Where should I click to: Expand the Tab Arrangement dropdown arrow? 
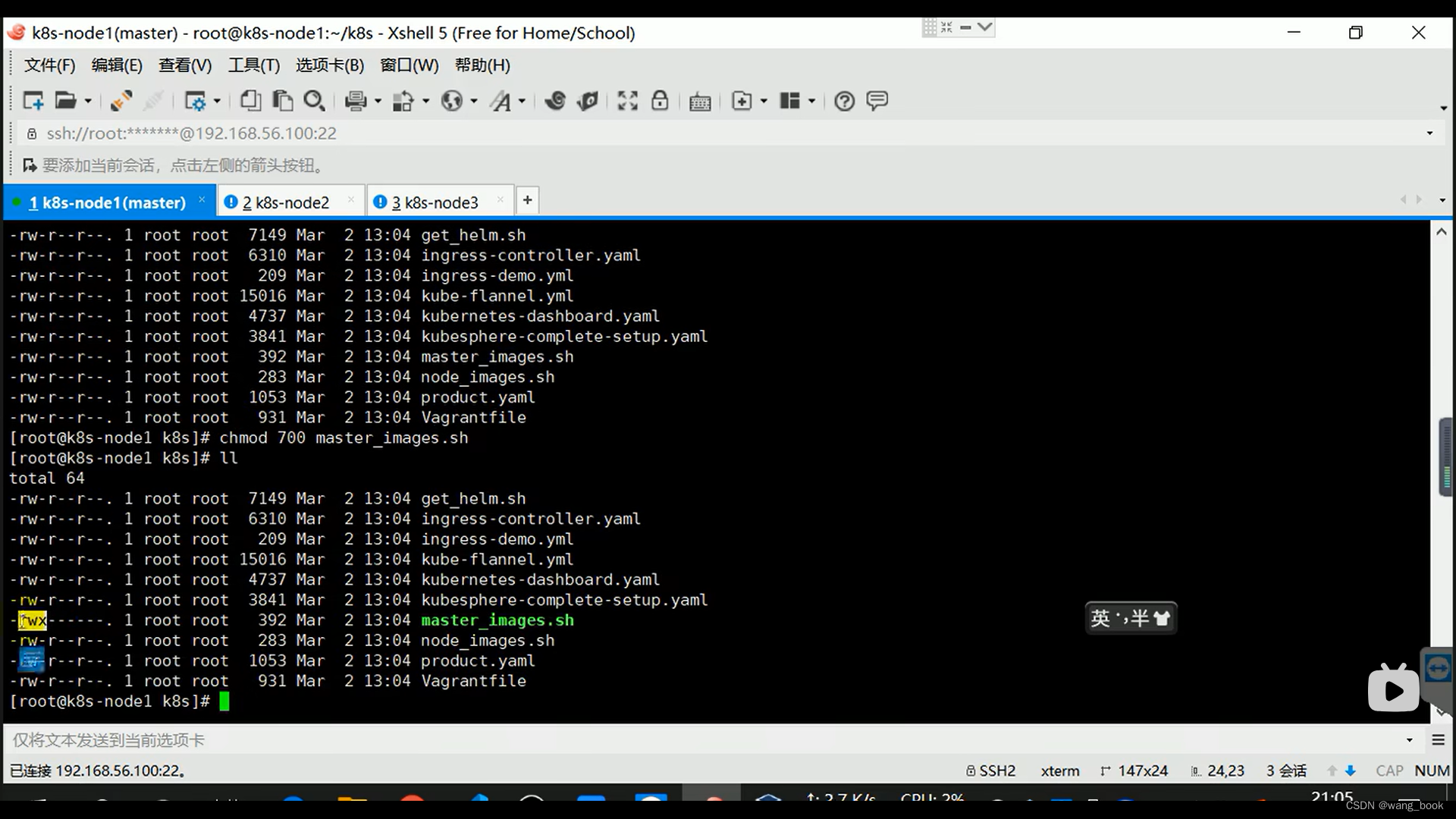811,101
